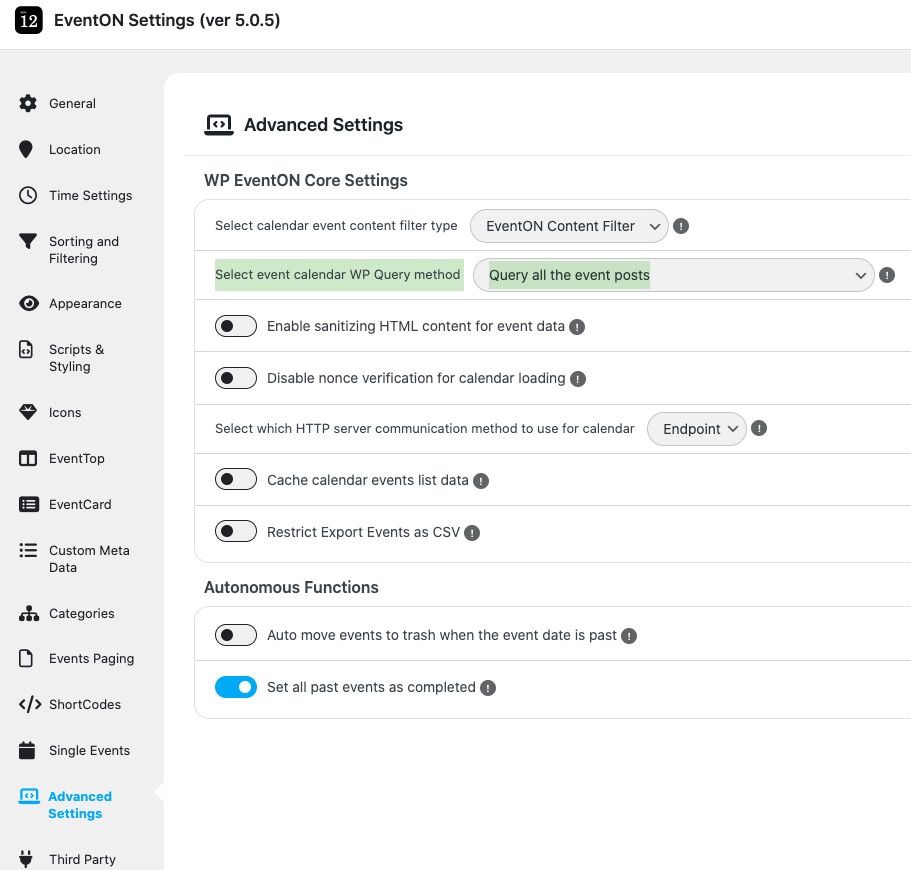
Task: Click info icon beside Cache calendar events
Action: (x=481, y=481)
